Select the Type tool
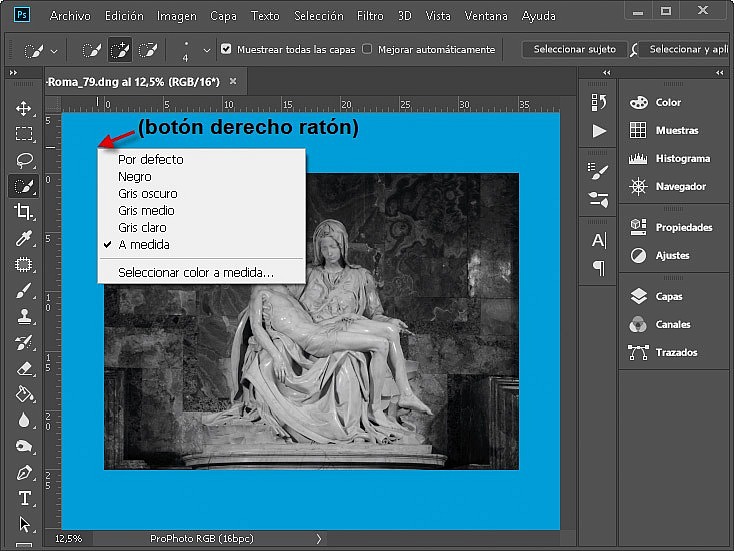The height and width of the screenshot is (551, 734). pos(24,498)
